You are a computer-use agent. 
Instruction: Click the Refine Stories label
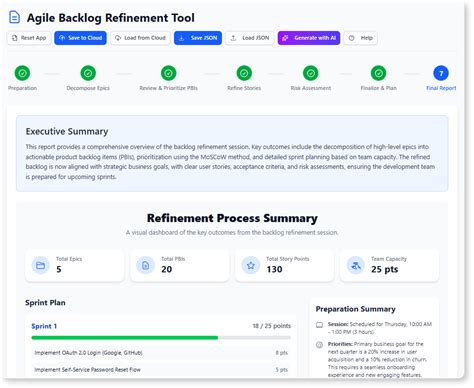(244, 88)
